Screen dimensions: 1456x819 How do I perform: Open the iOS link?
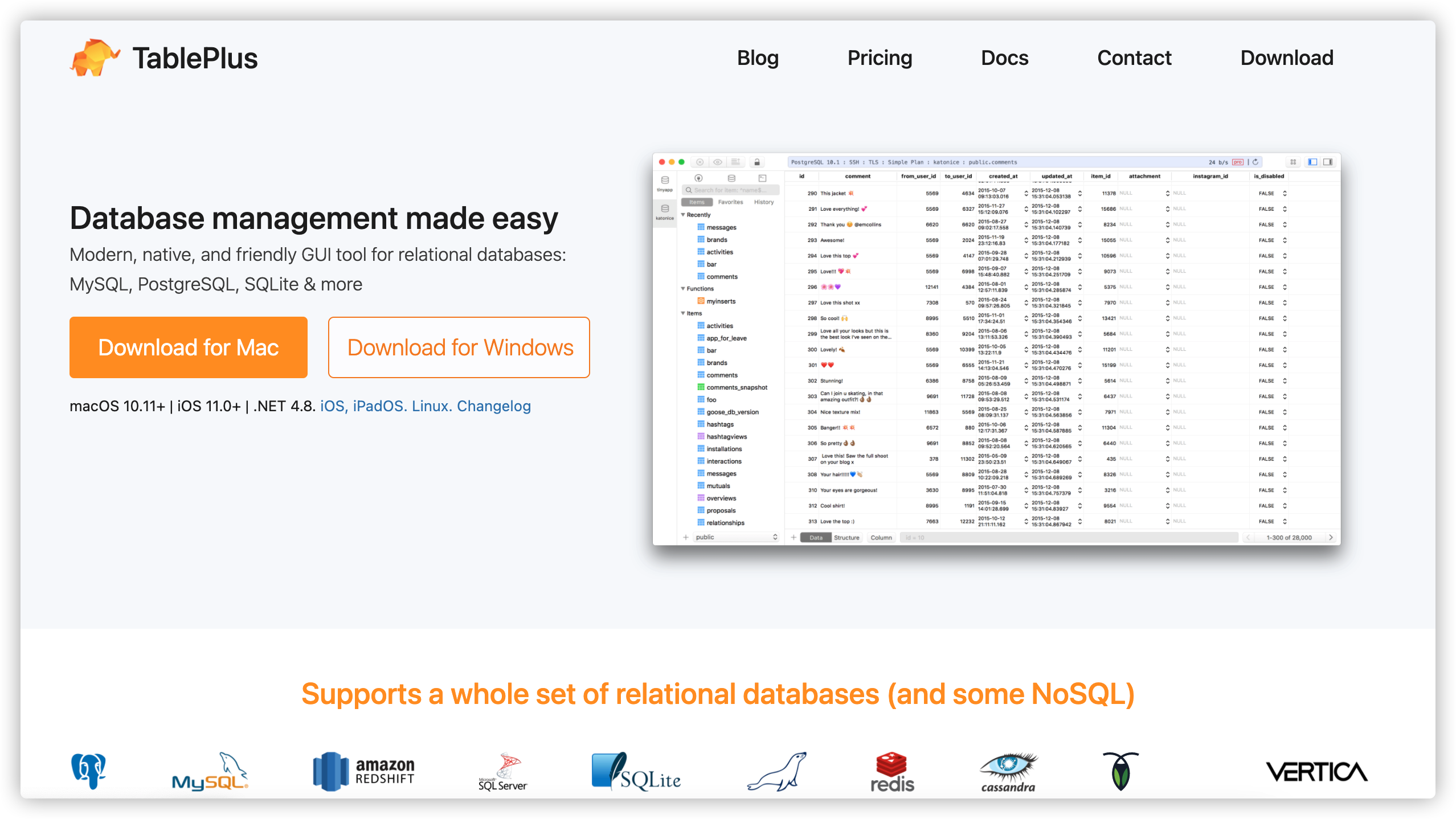pyautogui.click(x=334, y=406)
